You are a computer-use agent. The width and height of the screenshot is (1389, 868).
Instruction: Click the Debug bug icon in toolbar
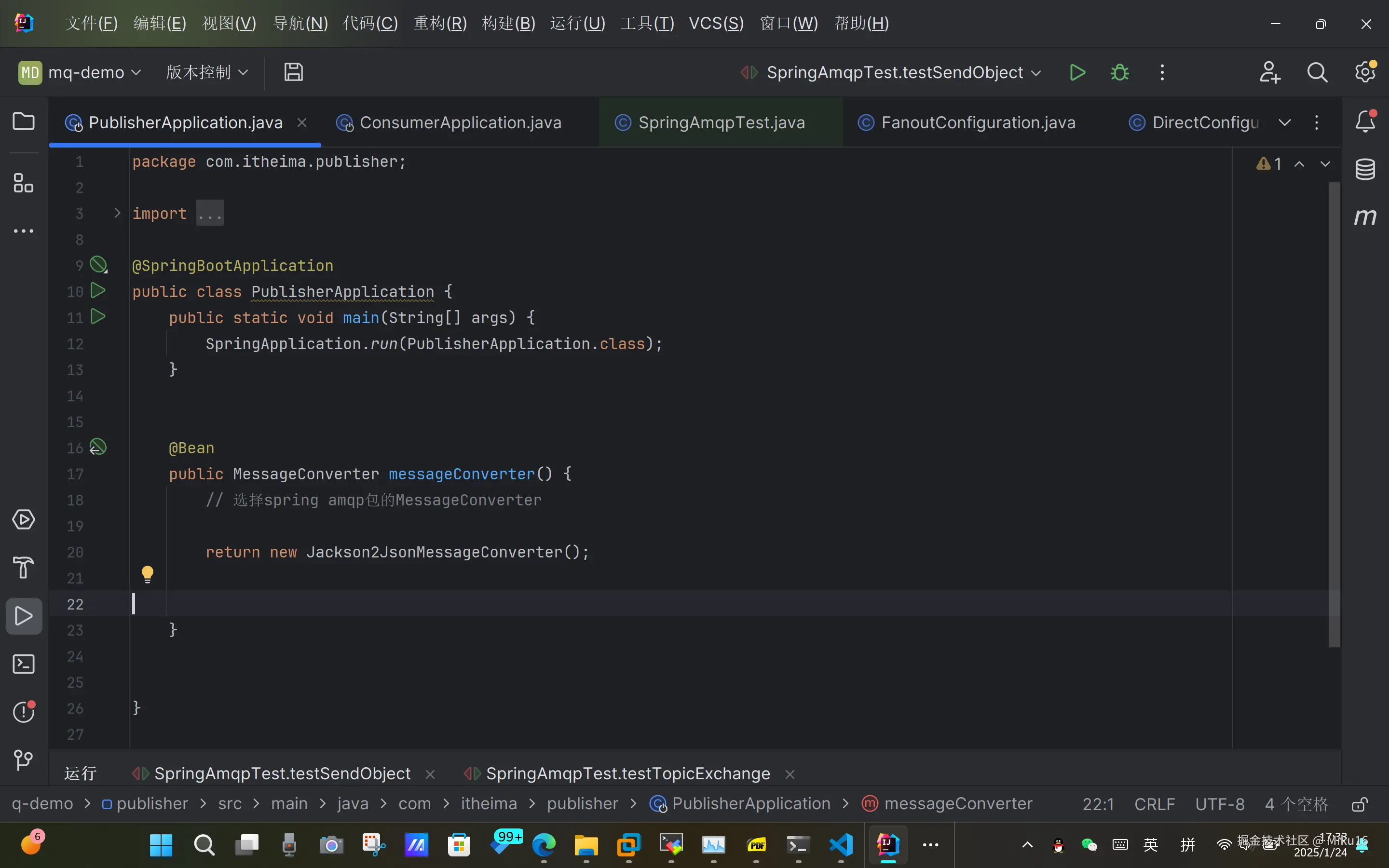[1119, 72]
